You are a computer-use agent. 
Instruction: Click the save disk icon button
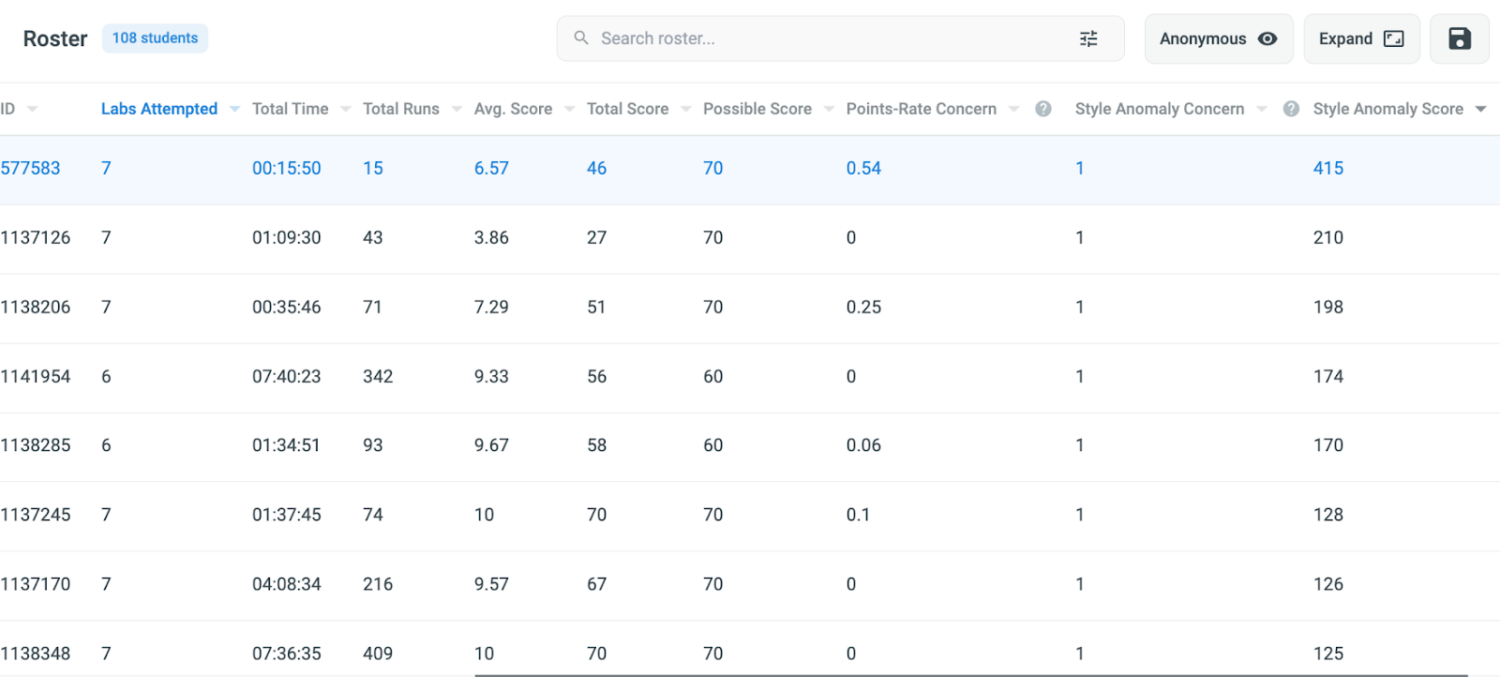1459,39
